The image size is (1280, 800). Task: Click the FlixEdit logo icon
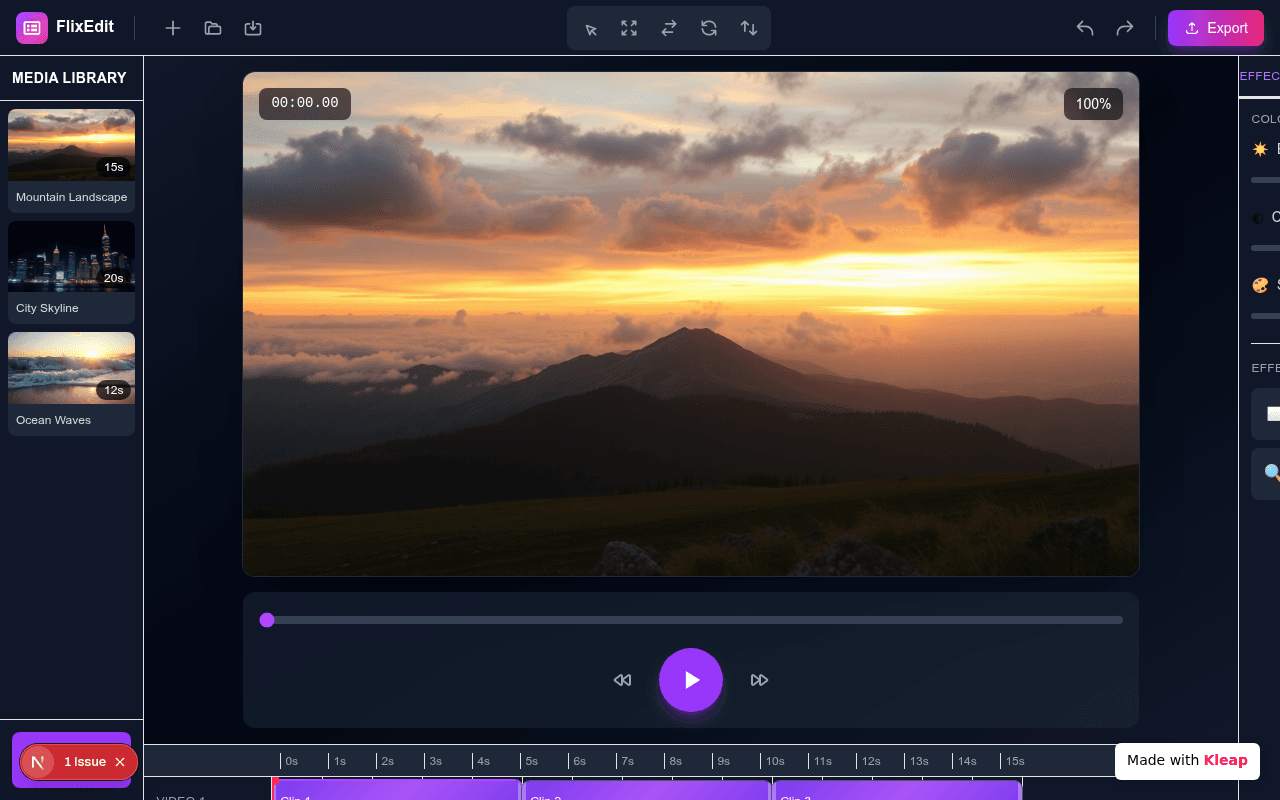tap(32, 28)
